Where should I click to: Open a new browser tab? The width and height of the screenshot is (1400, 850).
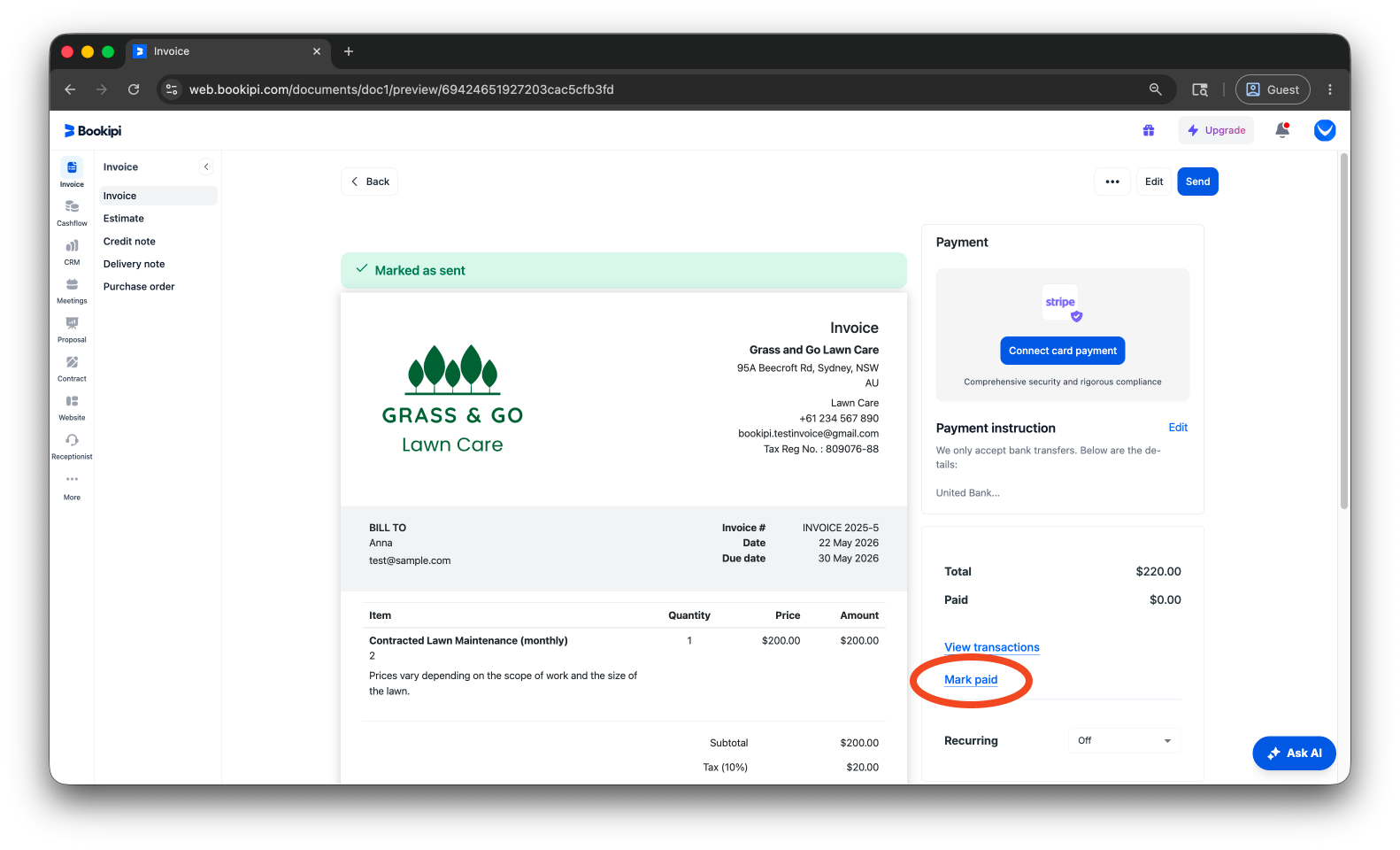(349, 51)
